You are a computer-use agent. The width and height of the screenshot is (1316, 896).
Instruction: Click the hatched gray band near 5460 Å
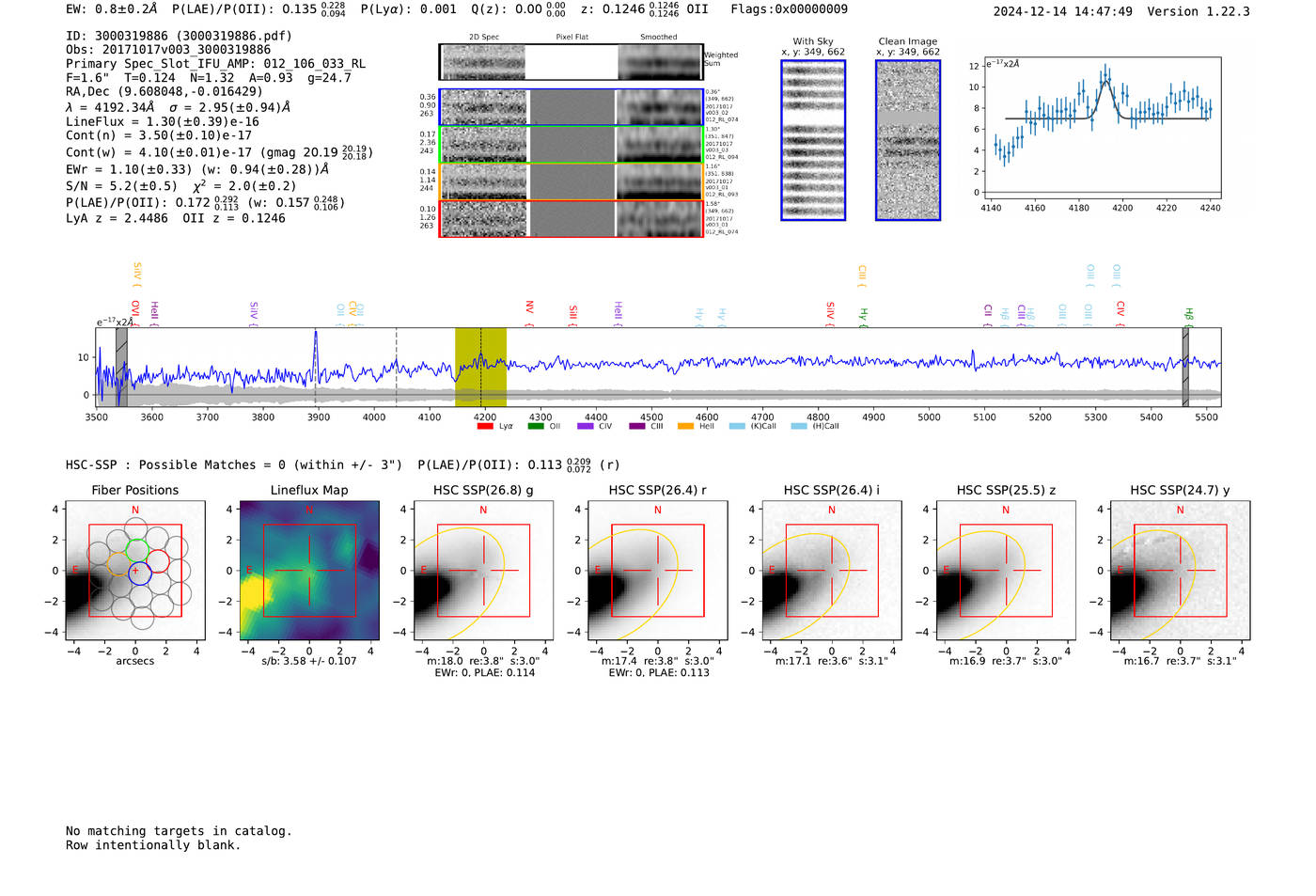1185,367
